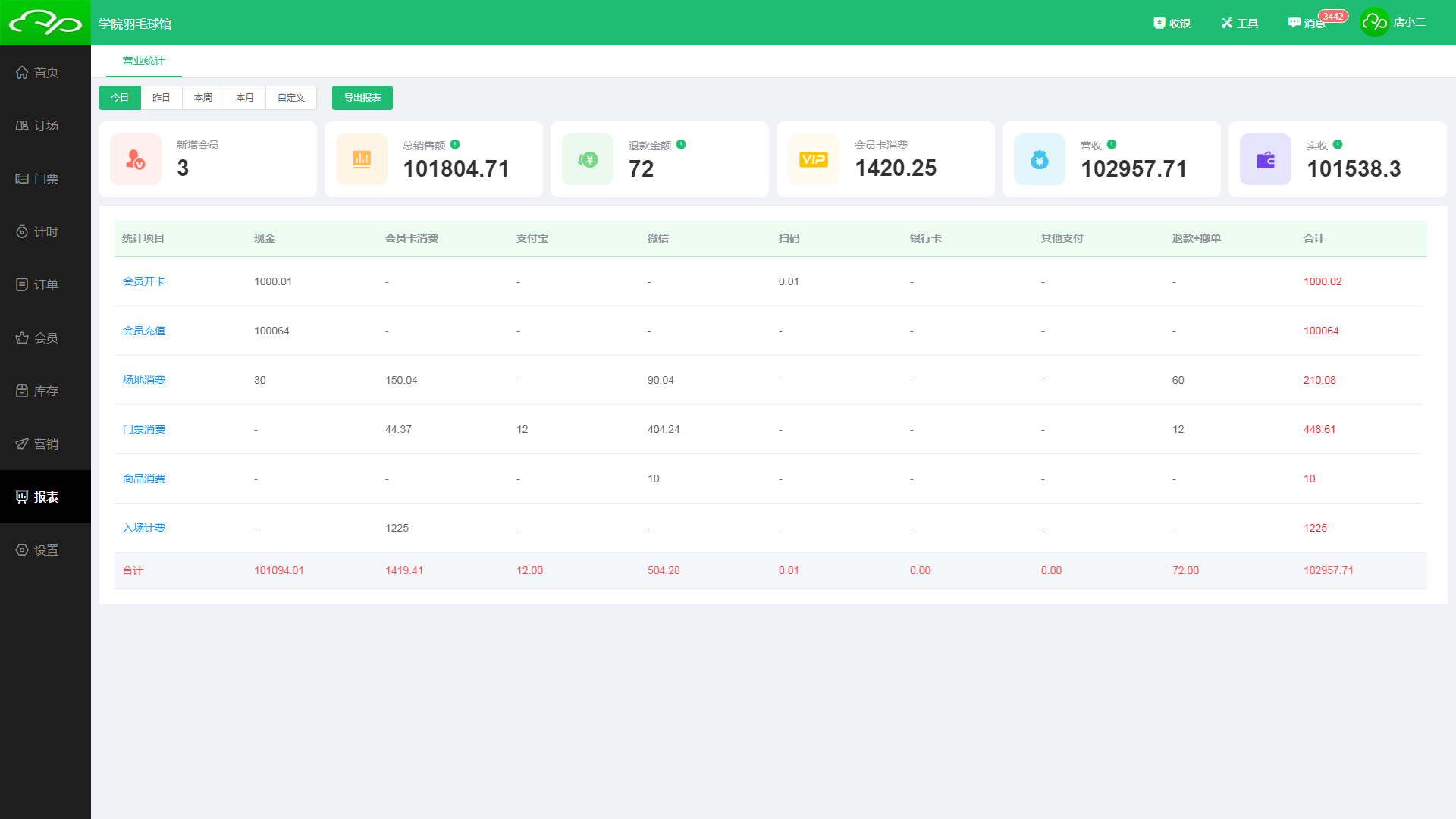Viewport: 1456px width, 819px height.
Task: Open the 消息 notifications with the 3442 badge
Action: tap(1307, 23)
